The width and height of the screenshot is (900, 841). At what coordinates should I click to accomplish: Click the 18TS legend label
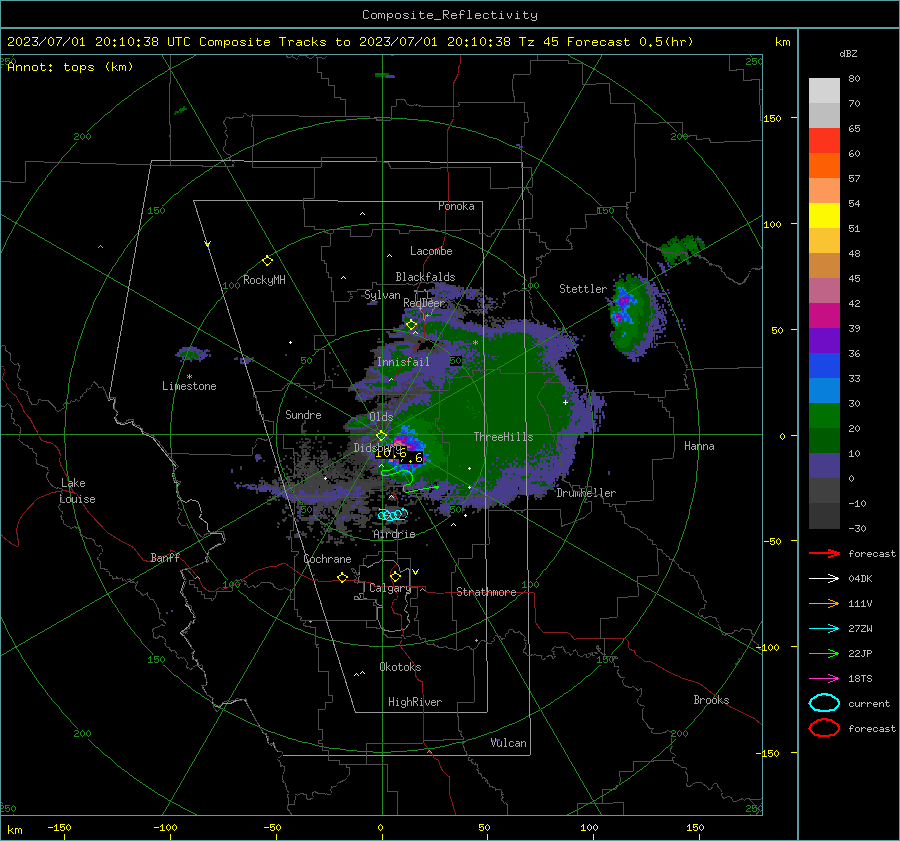point(860,679)
